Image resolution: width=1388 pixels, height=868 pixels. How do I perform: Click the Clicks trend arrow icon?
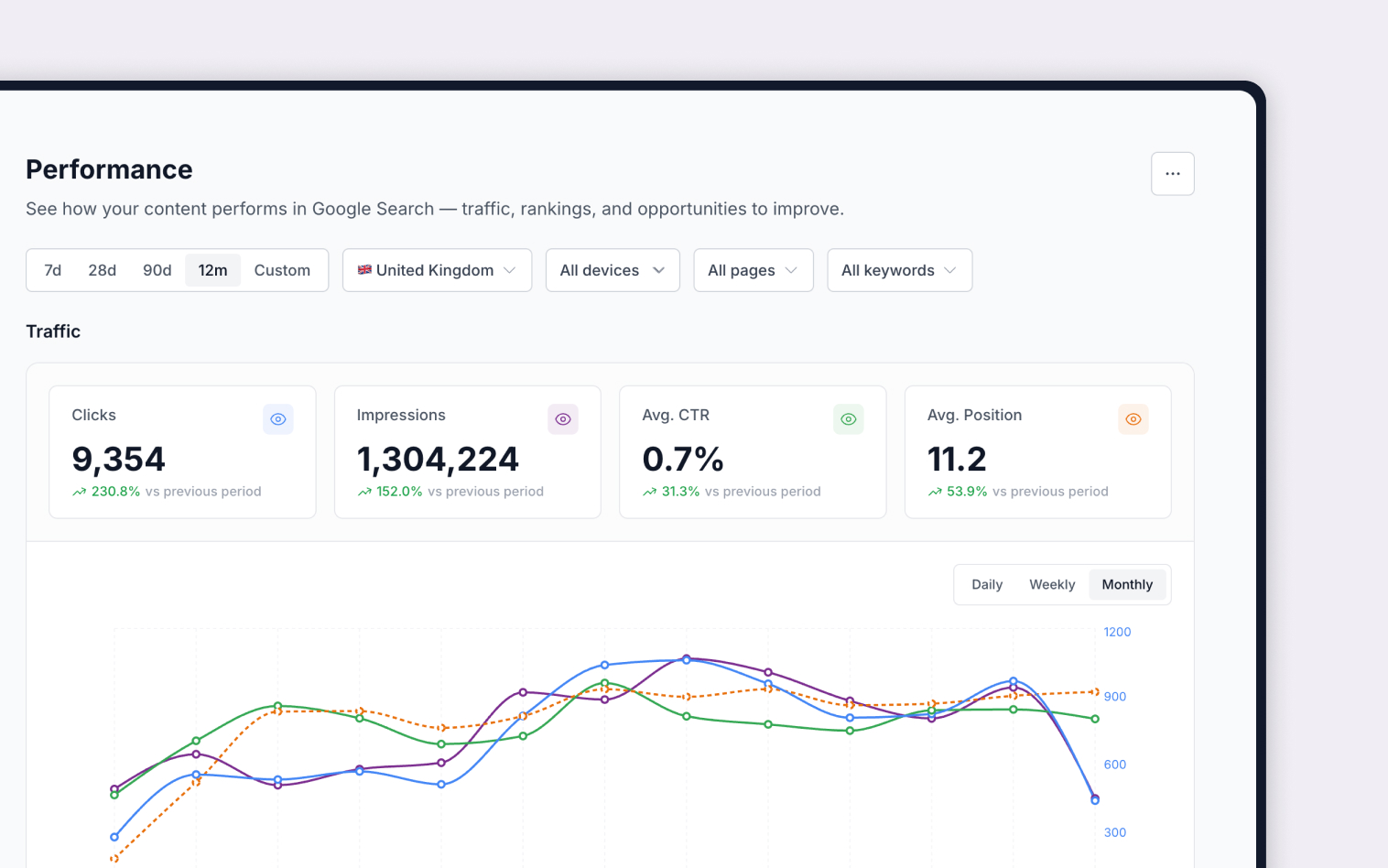[x=80, y=492]
